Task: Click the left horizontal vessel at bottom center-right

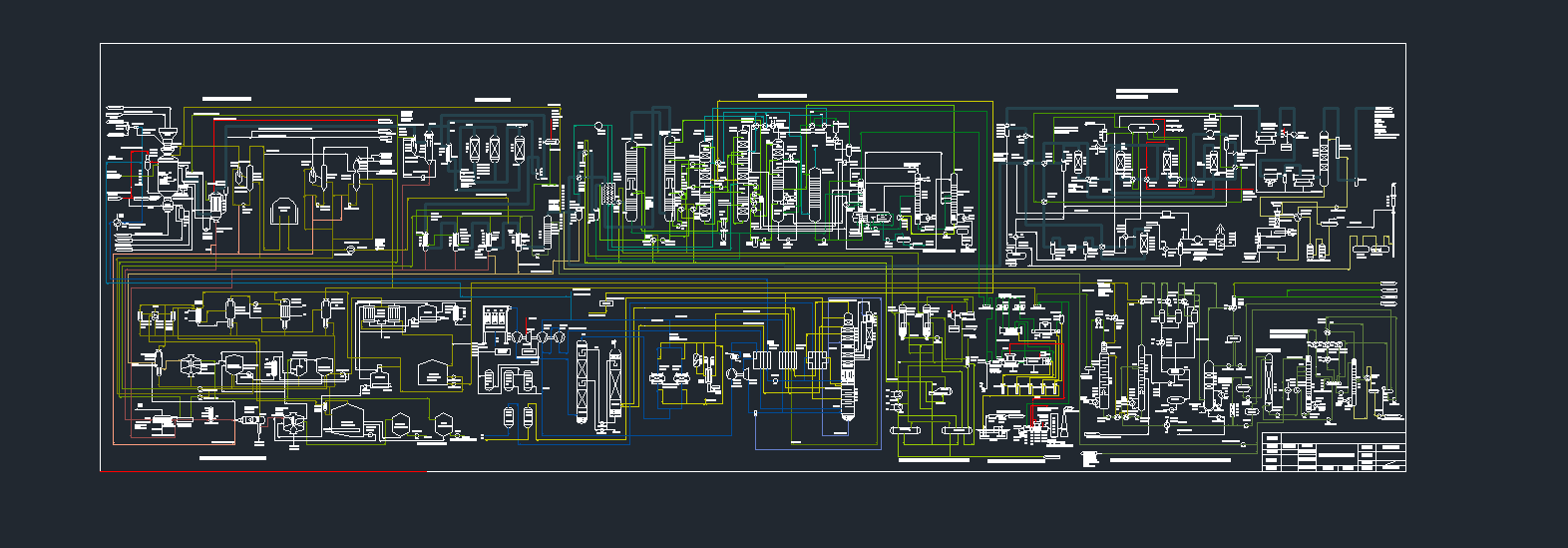Action: coord(906,429)
